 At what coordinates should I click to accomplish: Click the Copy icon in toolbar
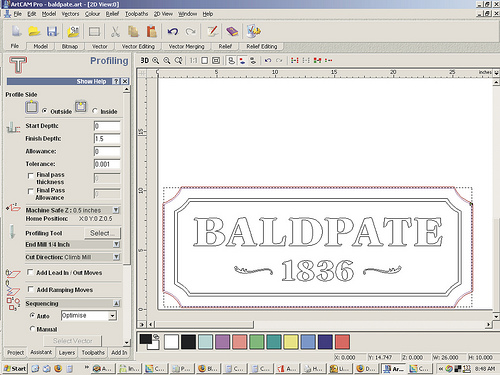point(133,31)
